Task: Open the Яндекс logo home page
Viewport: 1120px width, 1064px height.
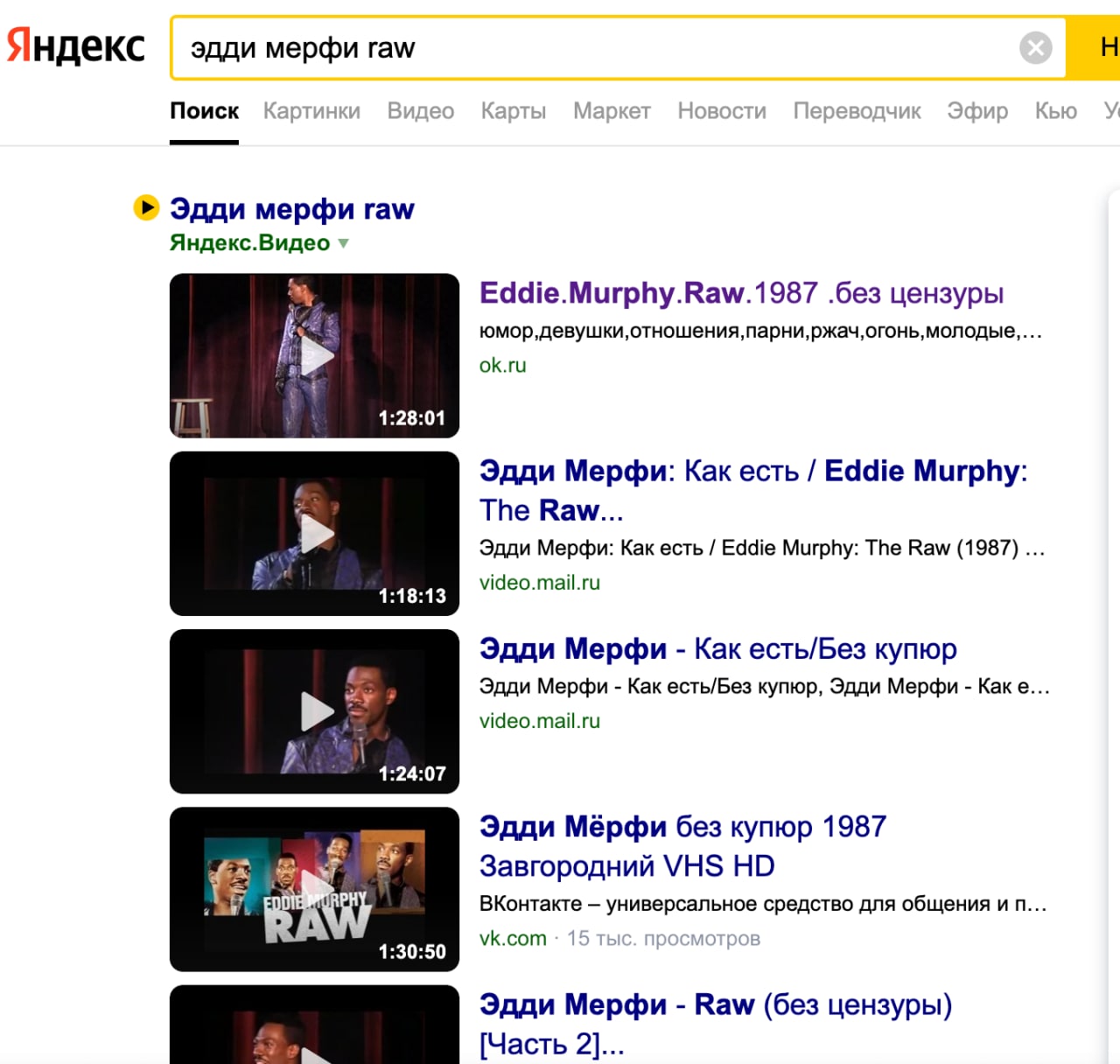Action: coord(75,46)
